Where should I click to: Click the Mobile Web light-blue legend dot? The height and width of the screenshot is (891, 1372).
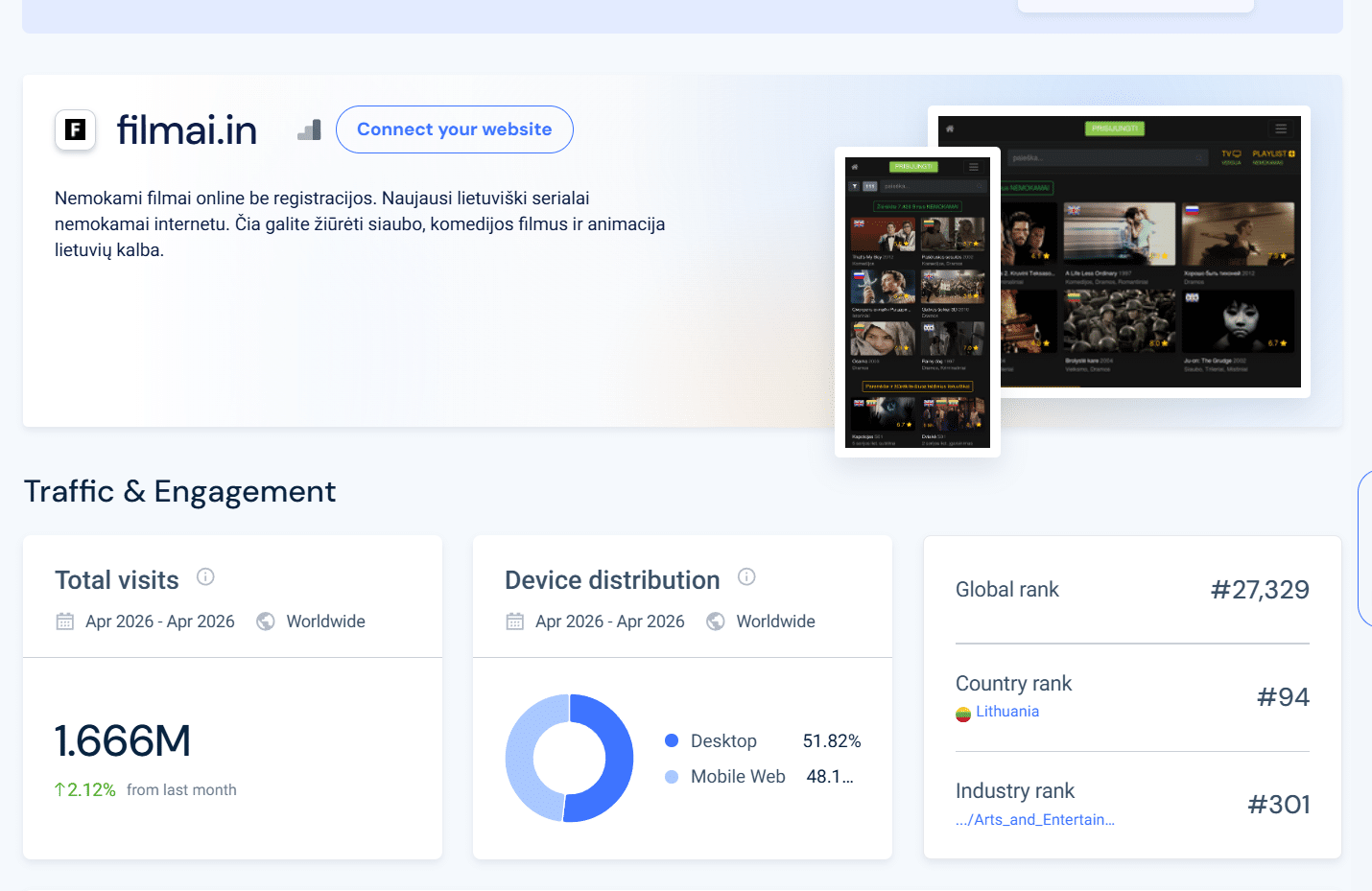coord(672,777)
